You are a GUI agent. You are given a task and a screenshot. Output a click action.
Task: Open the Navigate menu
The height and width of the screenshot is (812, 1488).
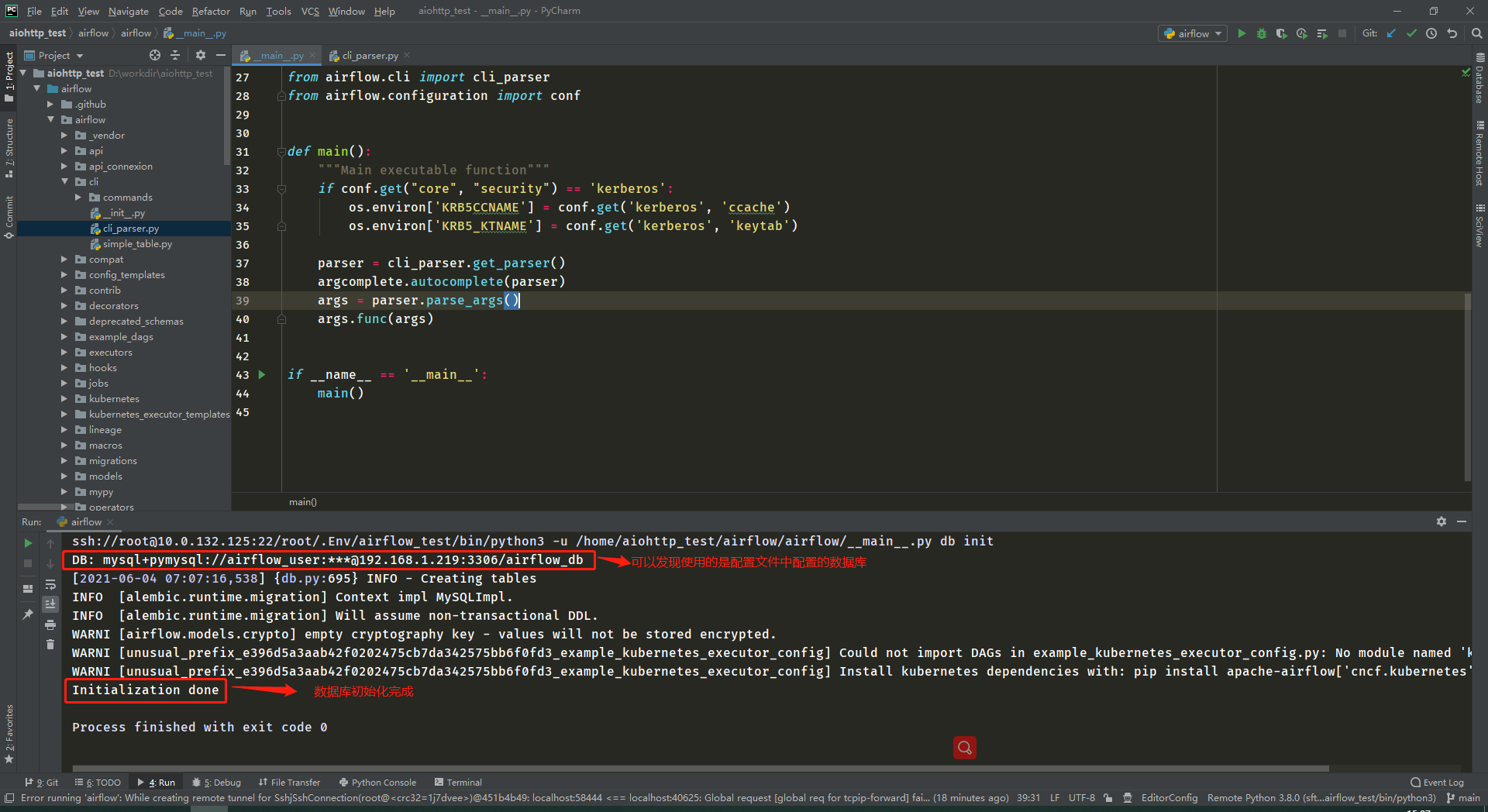pyautogui.click(x=129, y=11)
